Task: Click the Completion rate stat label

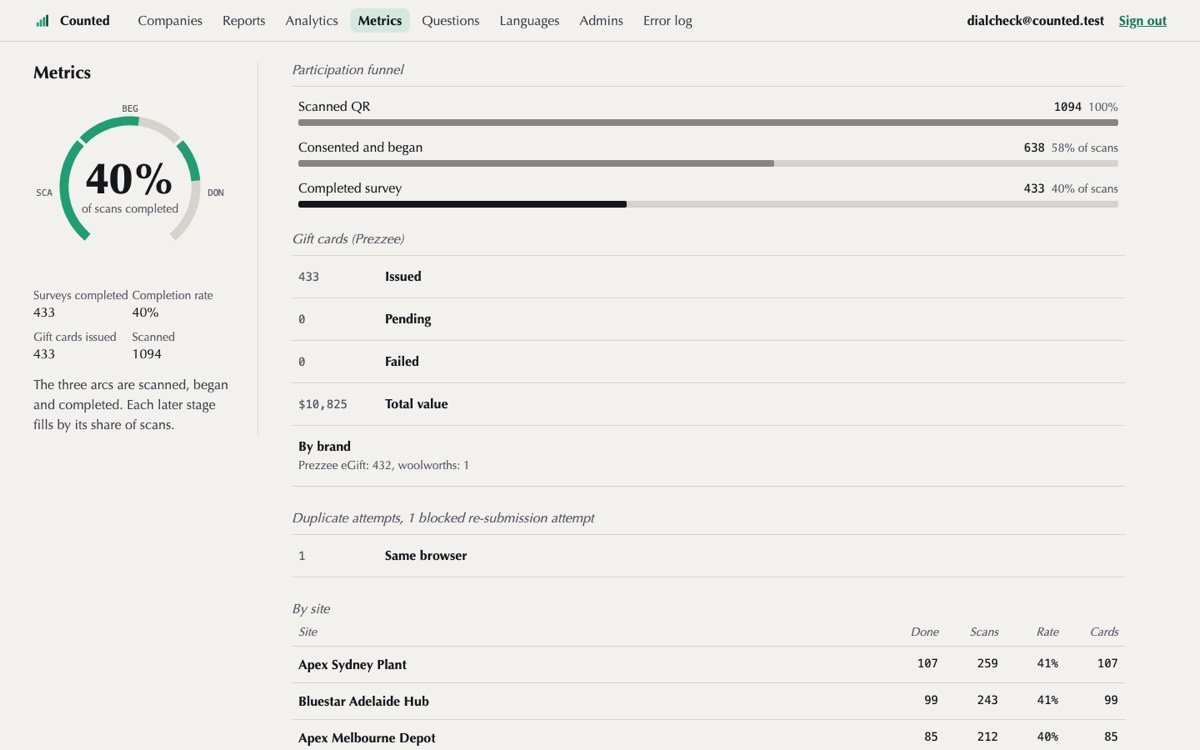Action: coord(172,295)
